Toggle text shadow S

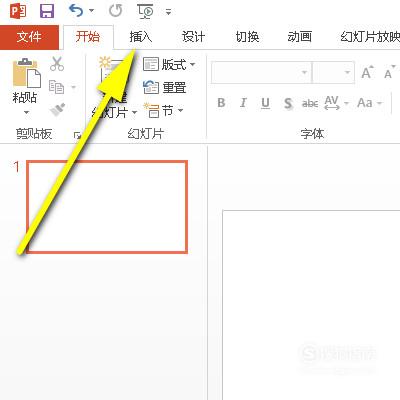click(288, 103)
